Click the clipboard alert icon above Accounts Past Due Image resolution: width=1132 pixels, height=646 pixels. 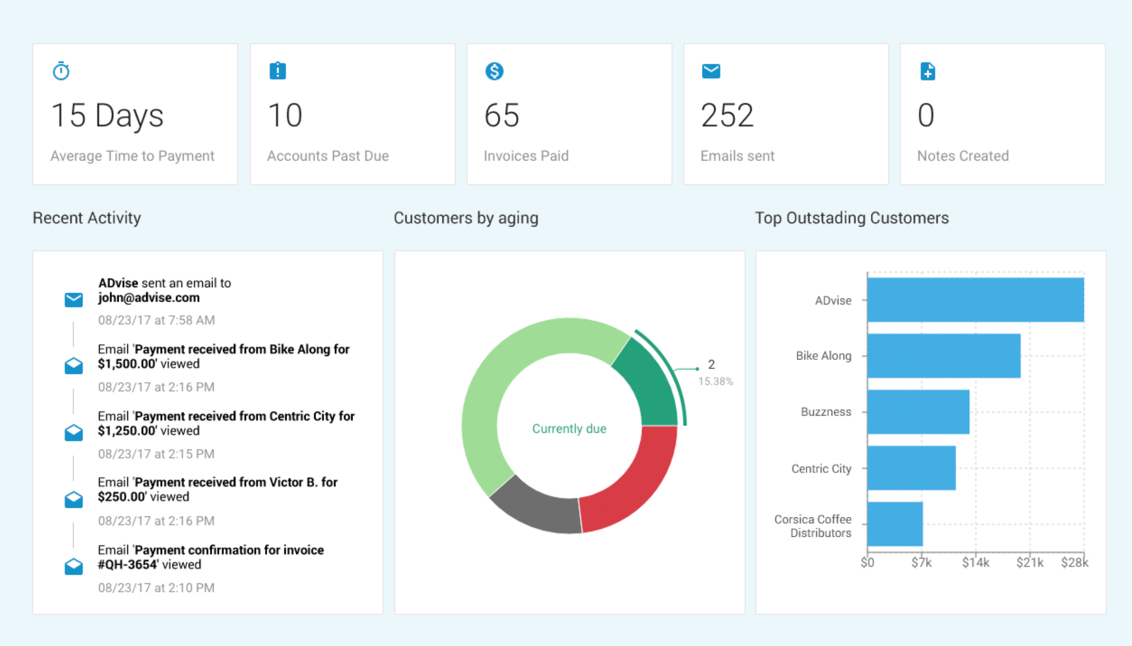coord(278,71)
